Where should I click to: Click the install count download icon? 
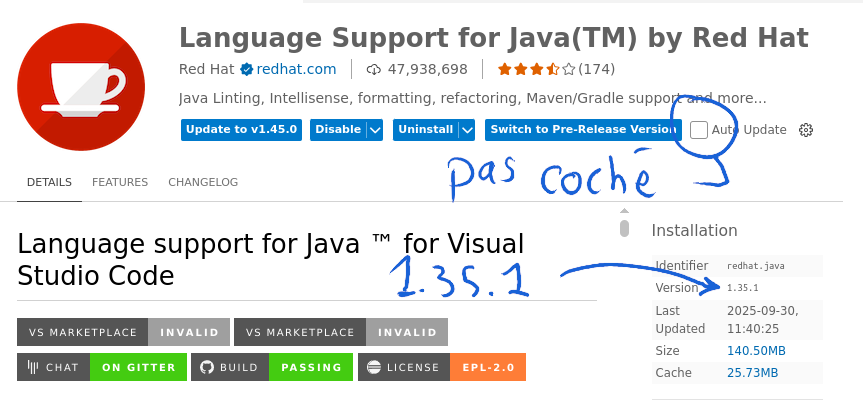tap(374, 69)
